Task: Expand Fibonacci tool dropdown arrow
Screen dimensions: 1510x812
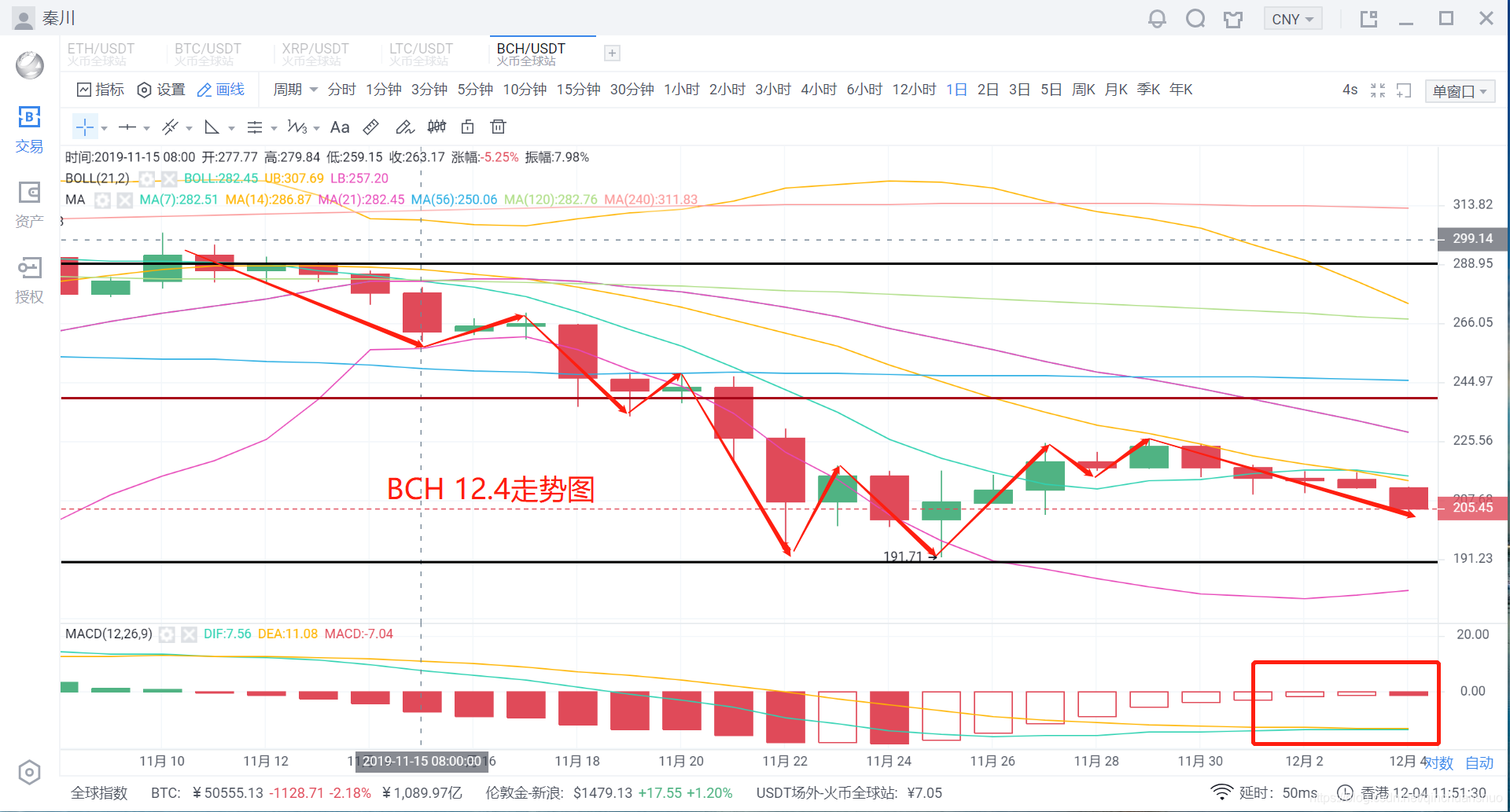Action: pos(274,128)
